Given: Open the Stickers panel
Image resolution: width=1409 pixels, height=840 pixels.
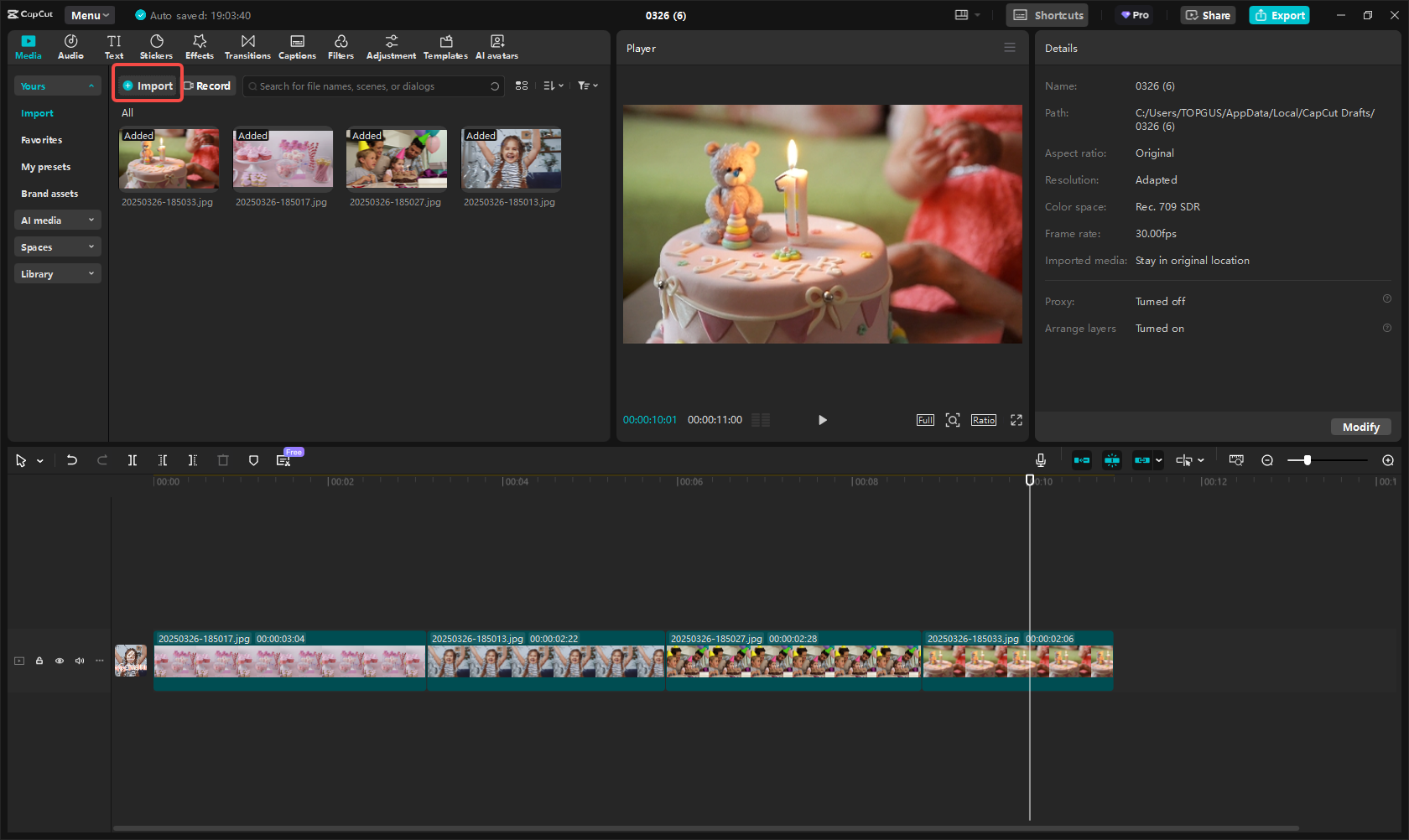Looking at the screenshot, I should pyautogui.click(x=156, y=47).
